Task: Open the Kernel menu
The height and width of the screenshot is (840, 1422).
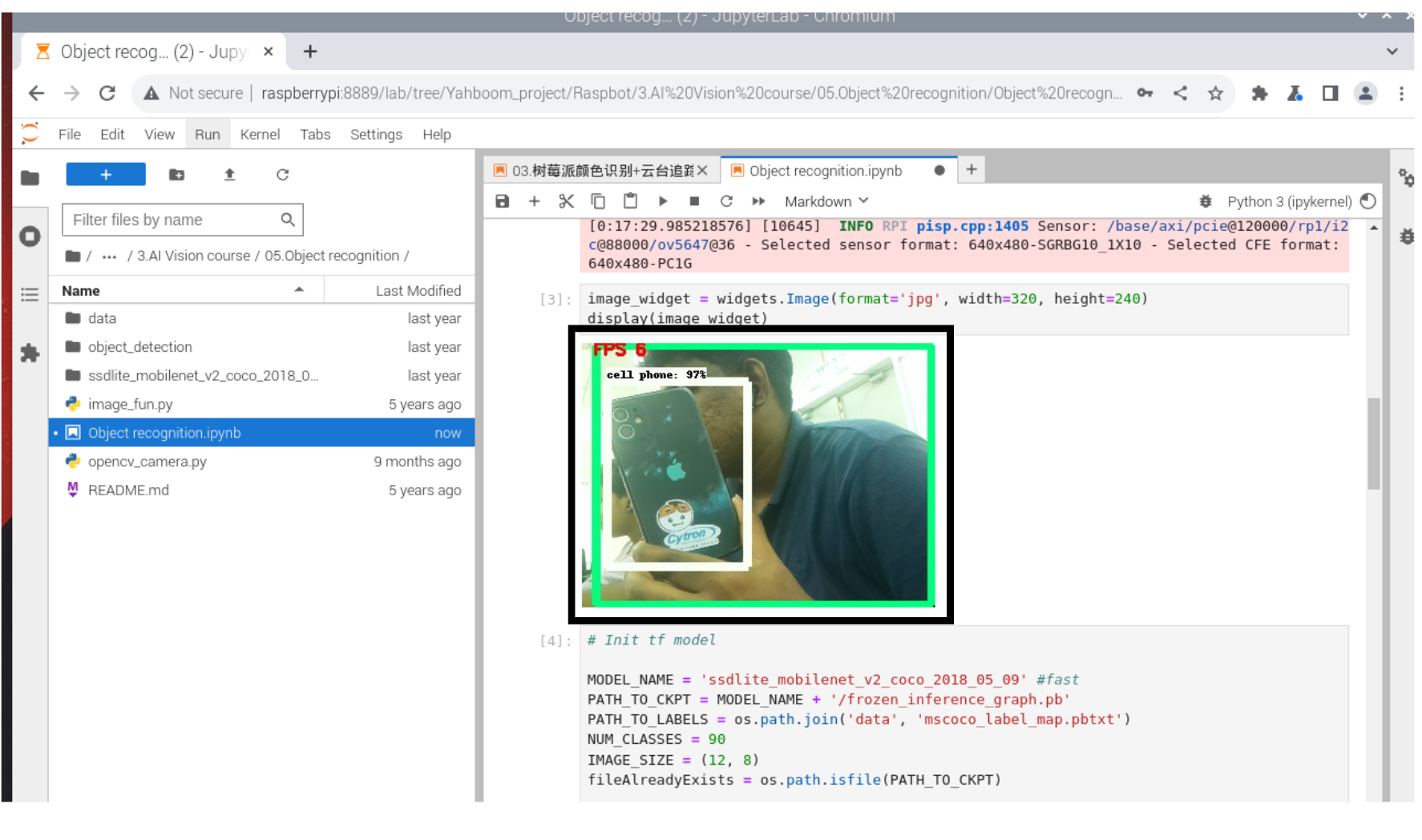Action: [x=260, y=134]
